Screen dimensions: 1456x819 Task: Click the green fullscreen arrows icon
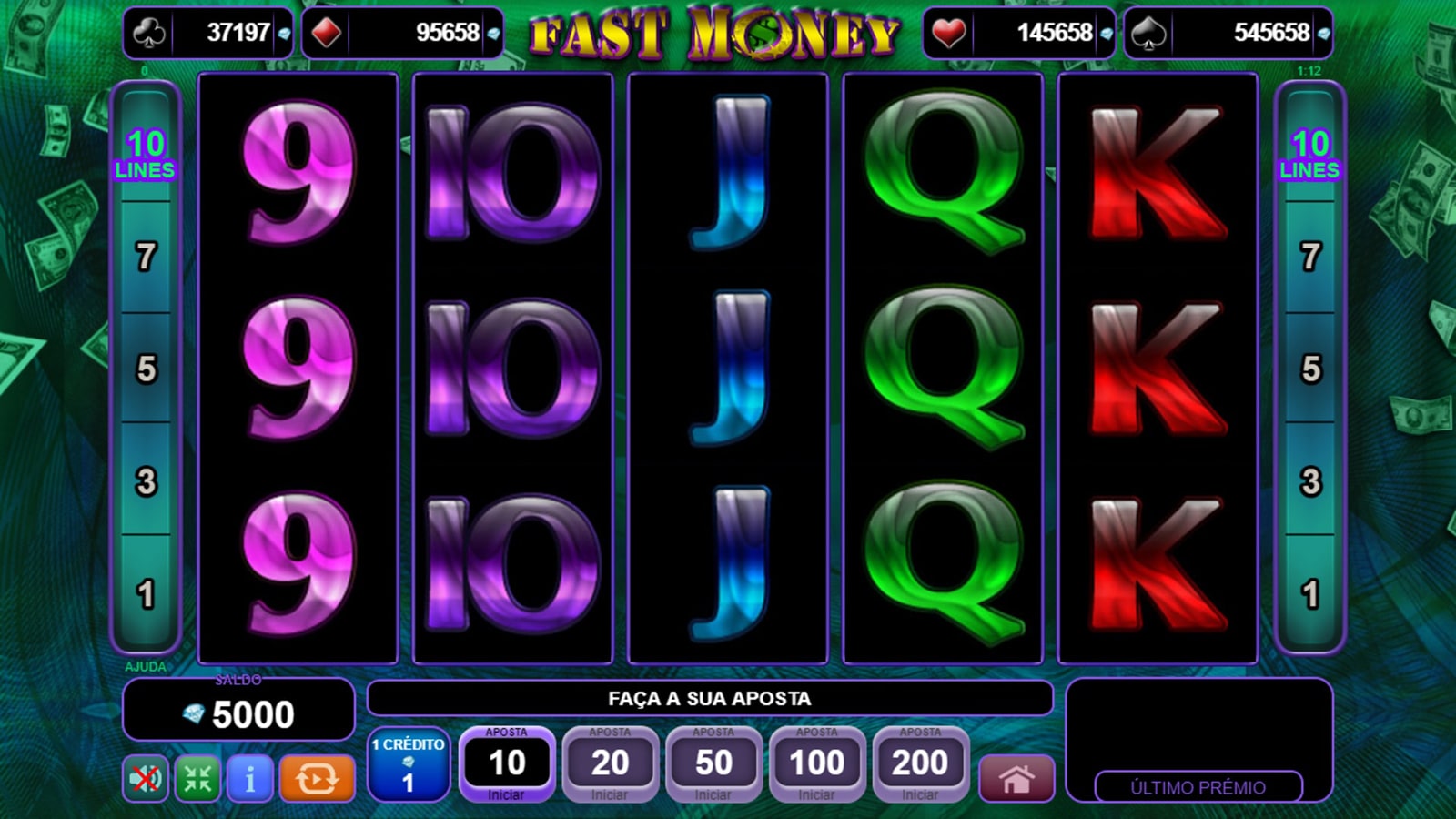point(197,778)
